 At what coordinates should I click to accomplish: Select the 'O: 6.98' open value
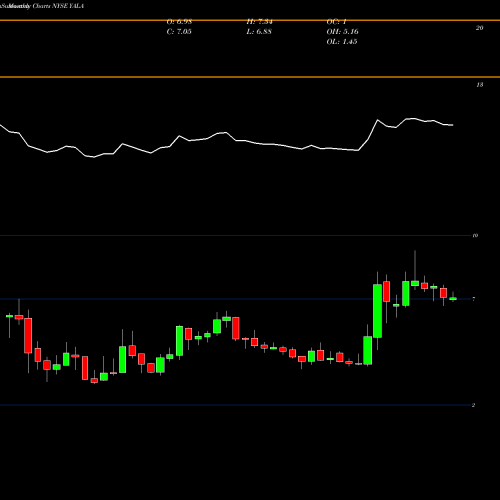pos(179,22)
